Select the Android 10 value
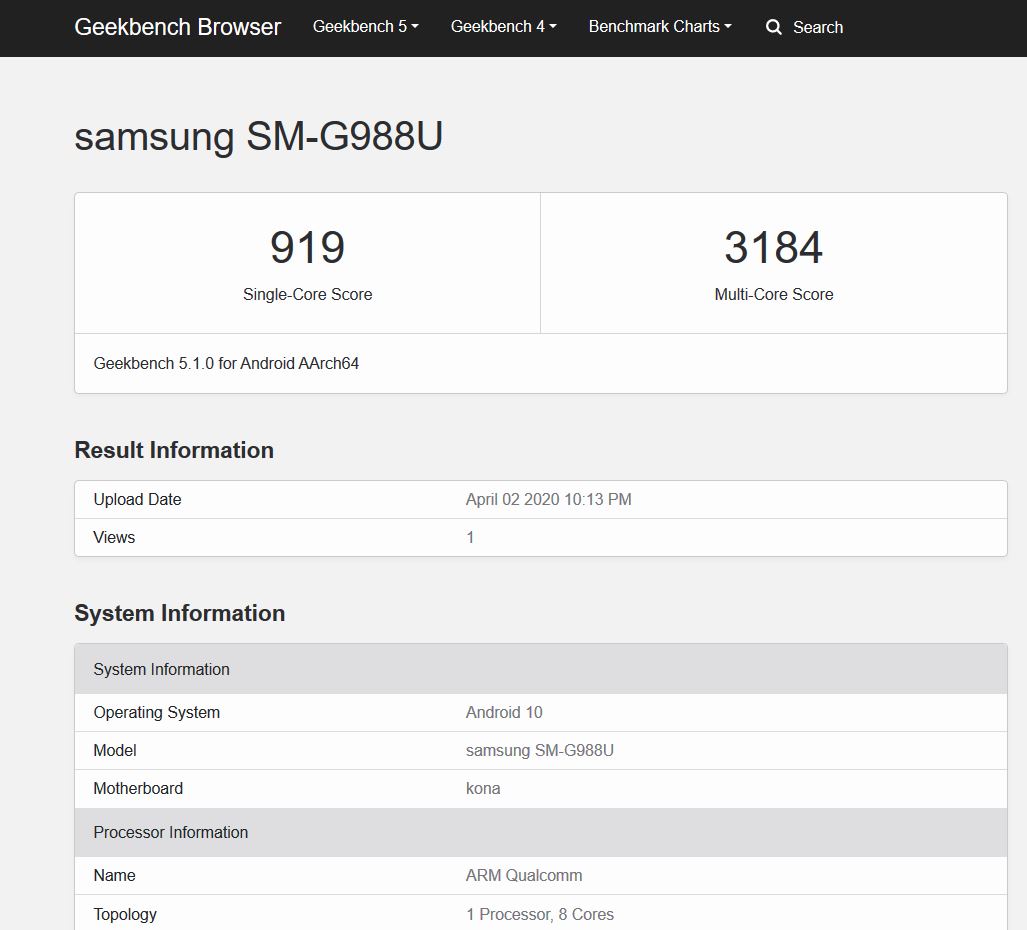Screen dimensions: 1027x930 pos(504,713)
